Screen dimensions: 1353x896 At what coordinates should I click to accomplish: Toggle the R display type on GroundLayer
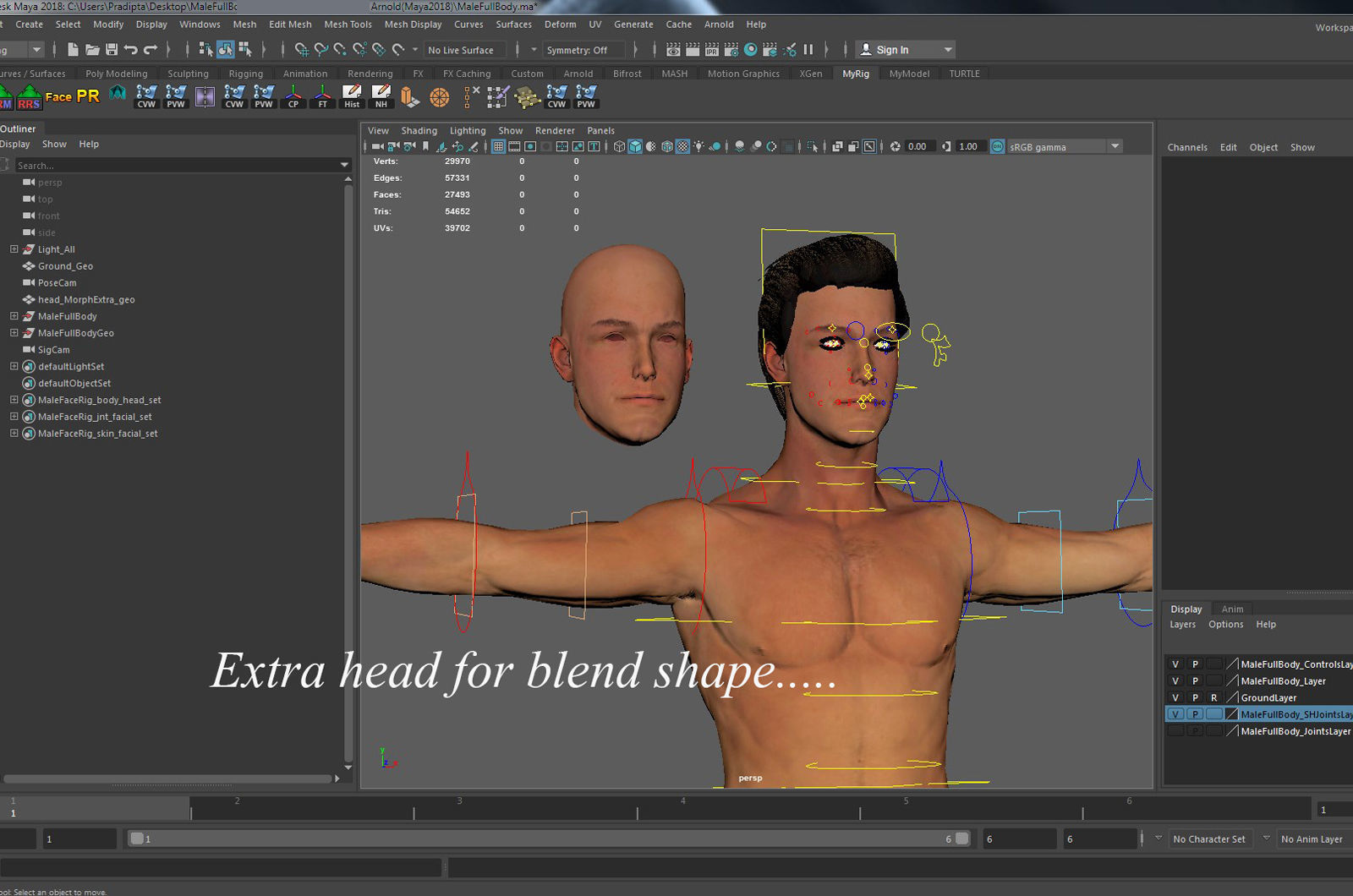point(1213,698)
